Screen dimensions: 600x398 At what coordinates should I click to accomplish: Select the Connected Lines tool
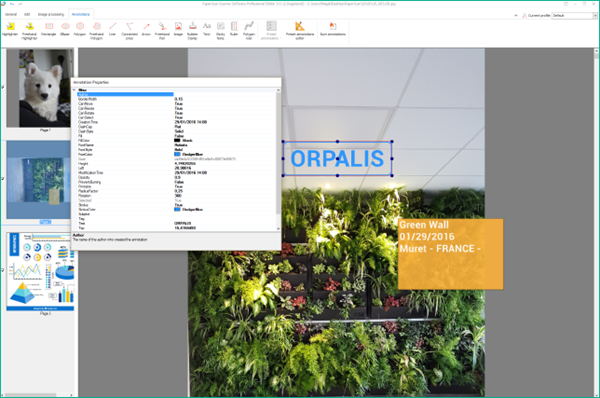[x=129, y=30]
